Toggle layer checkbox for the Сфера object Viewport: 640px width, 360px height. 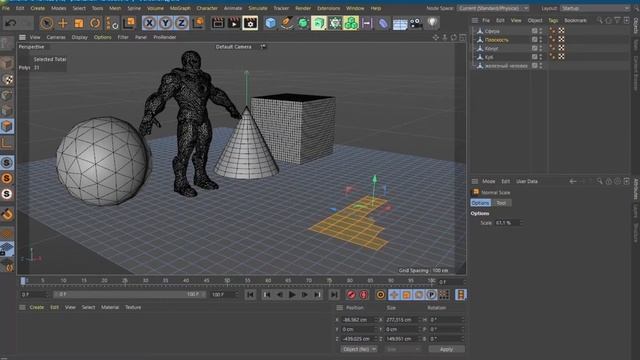[x=534, y=31]
